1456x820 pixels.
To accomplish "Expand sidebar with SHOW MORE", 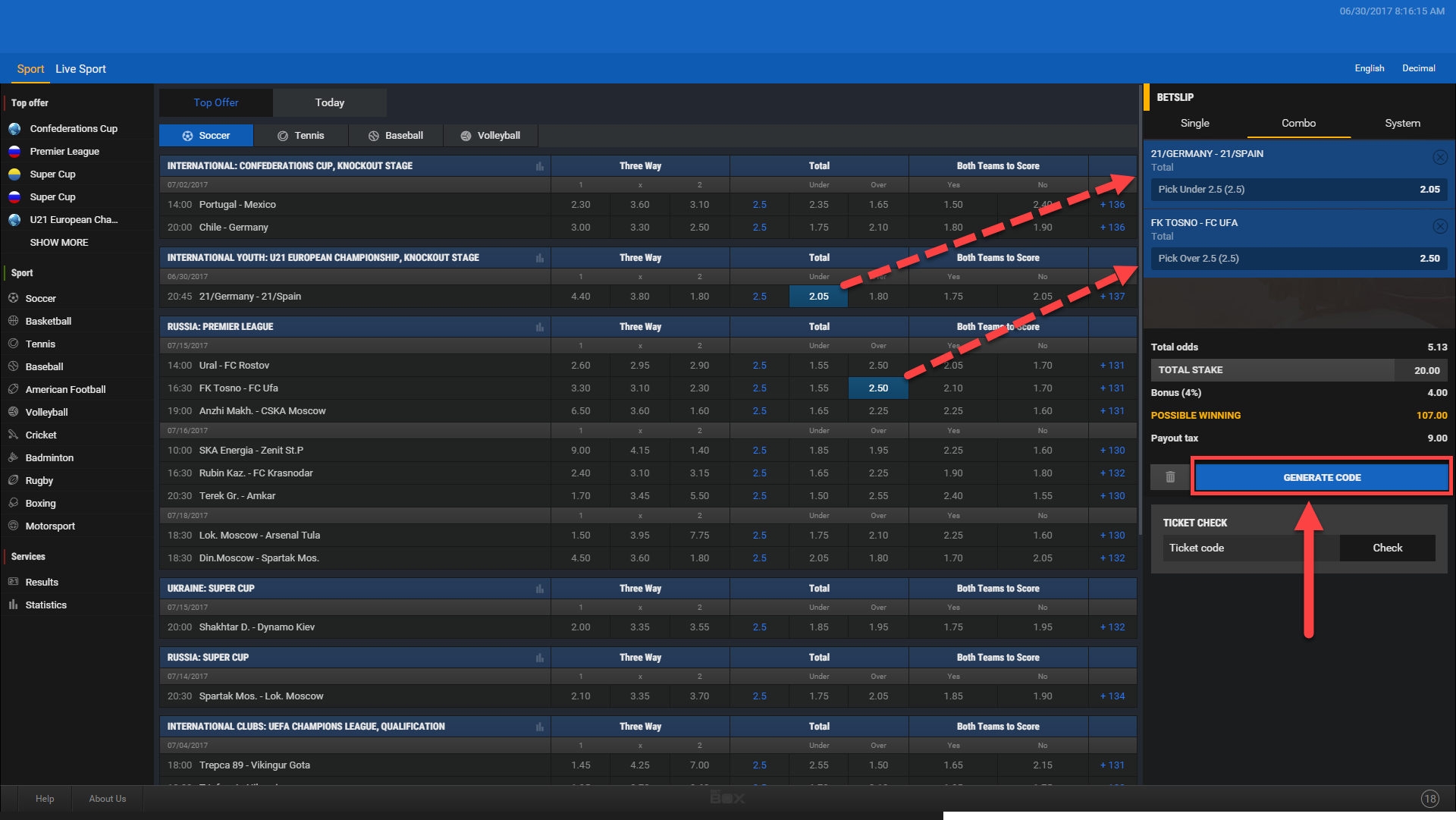I will tap(58, 242).
